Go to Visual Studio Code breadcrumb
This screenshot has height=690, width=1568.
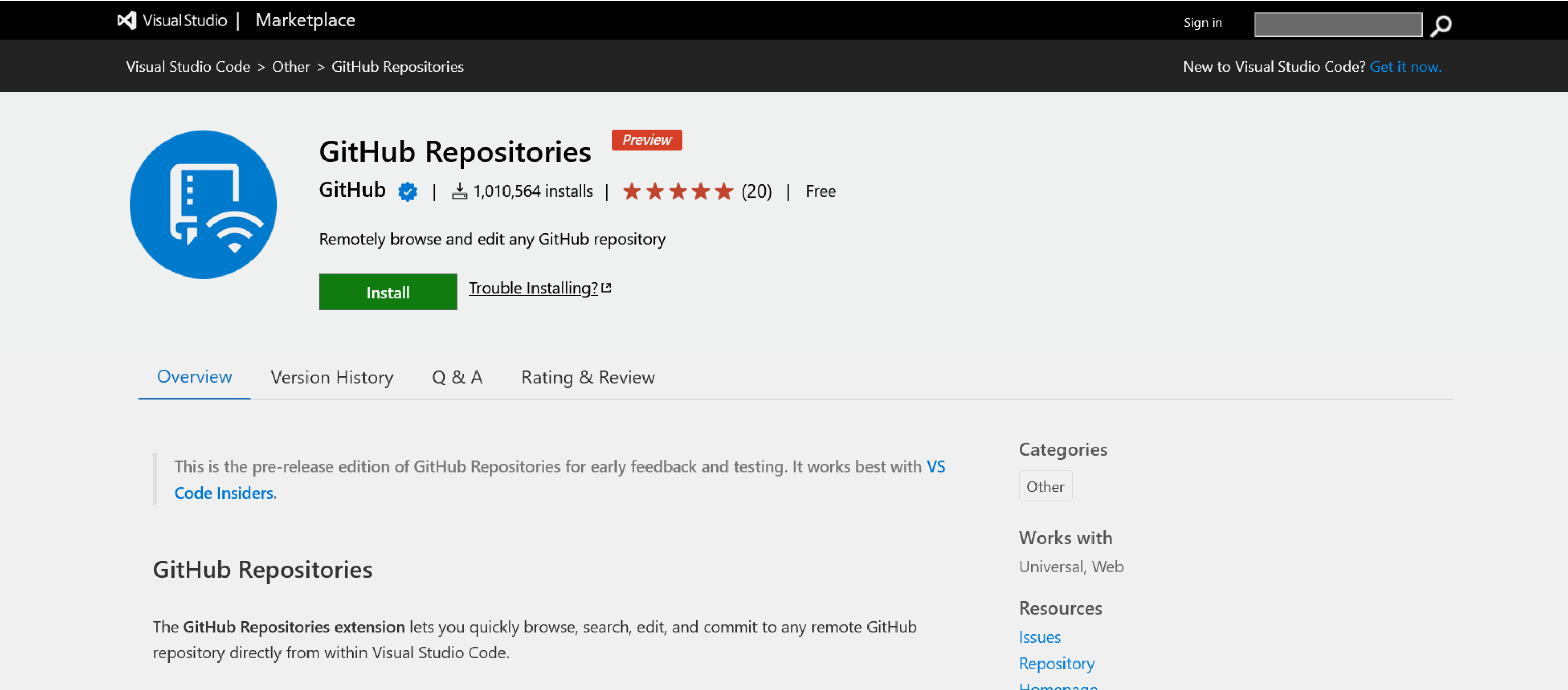(x=188, y=66)
